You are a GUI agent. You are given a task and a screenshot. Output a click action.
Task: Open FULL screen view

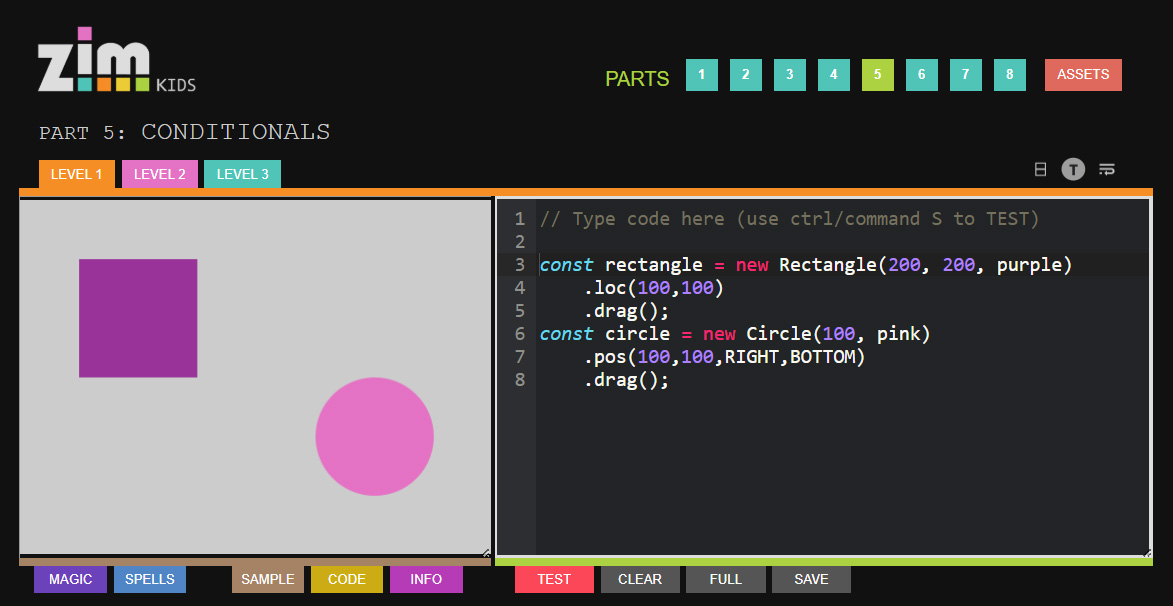[x=726, y=579]
